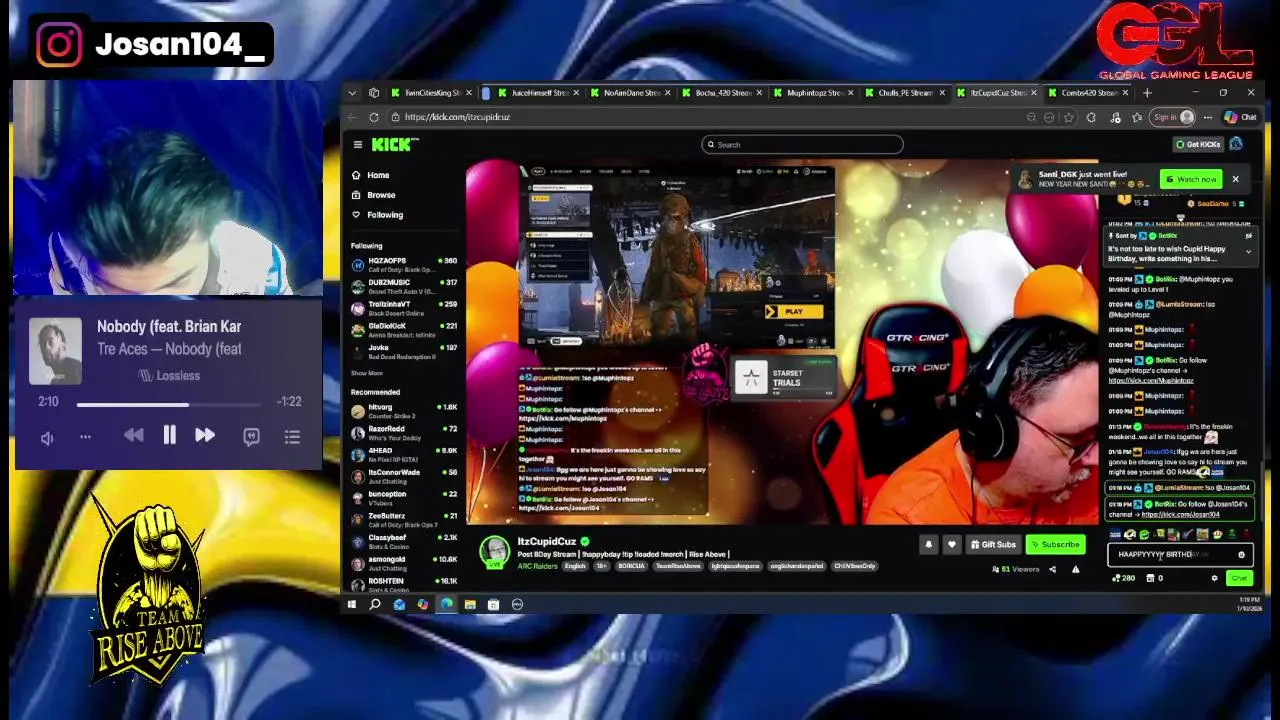This screenshot has width=1280, height=720.
Task: Click the green KICK logo
Action: click(x=391, y=145)
